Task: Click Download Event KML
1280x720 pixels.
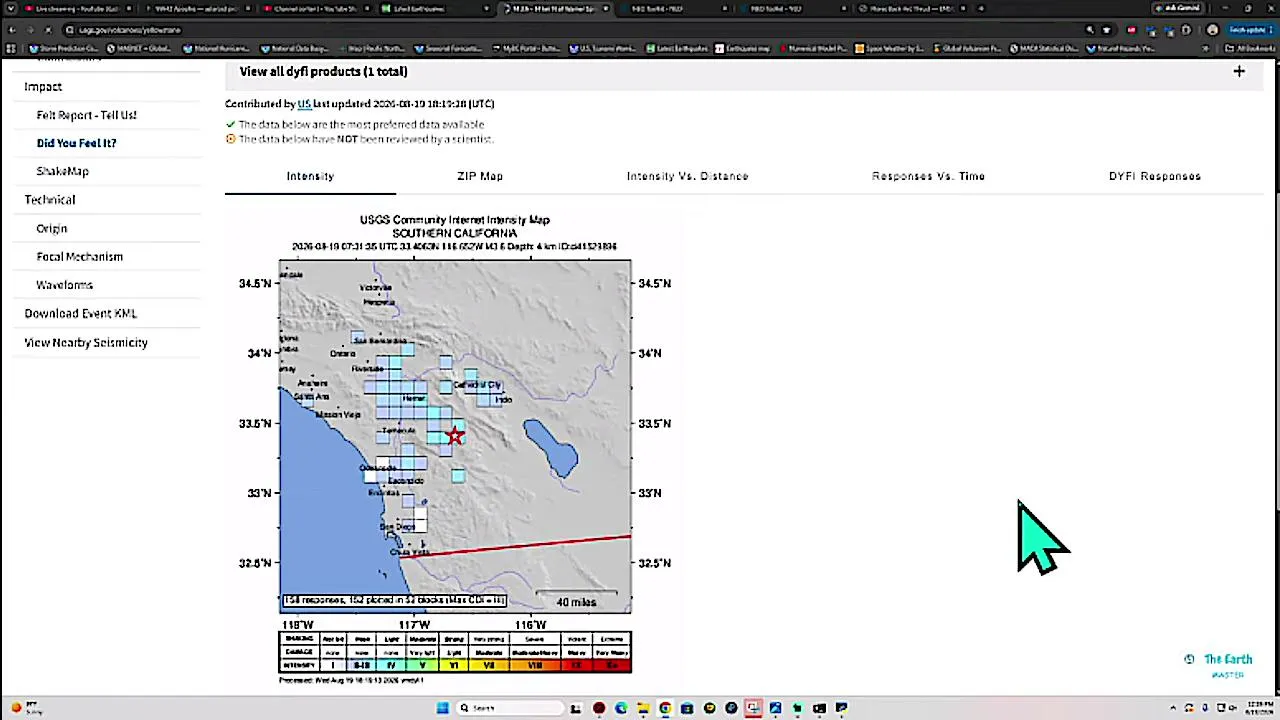Action: click(80, 313)
